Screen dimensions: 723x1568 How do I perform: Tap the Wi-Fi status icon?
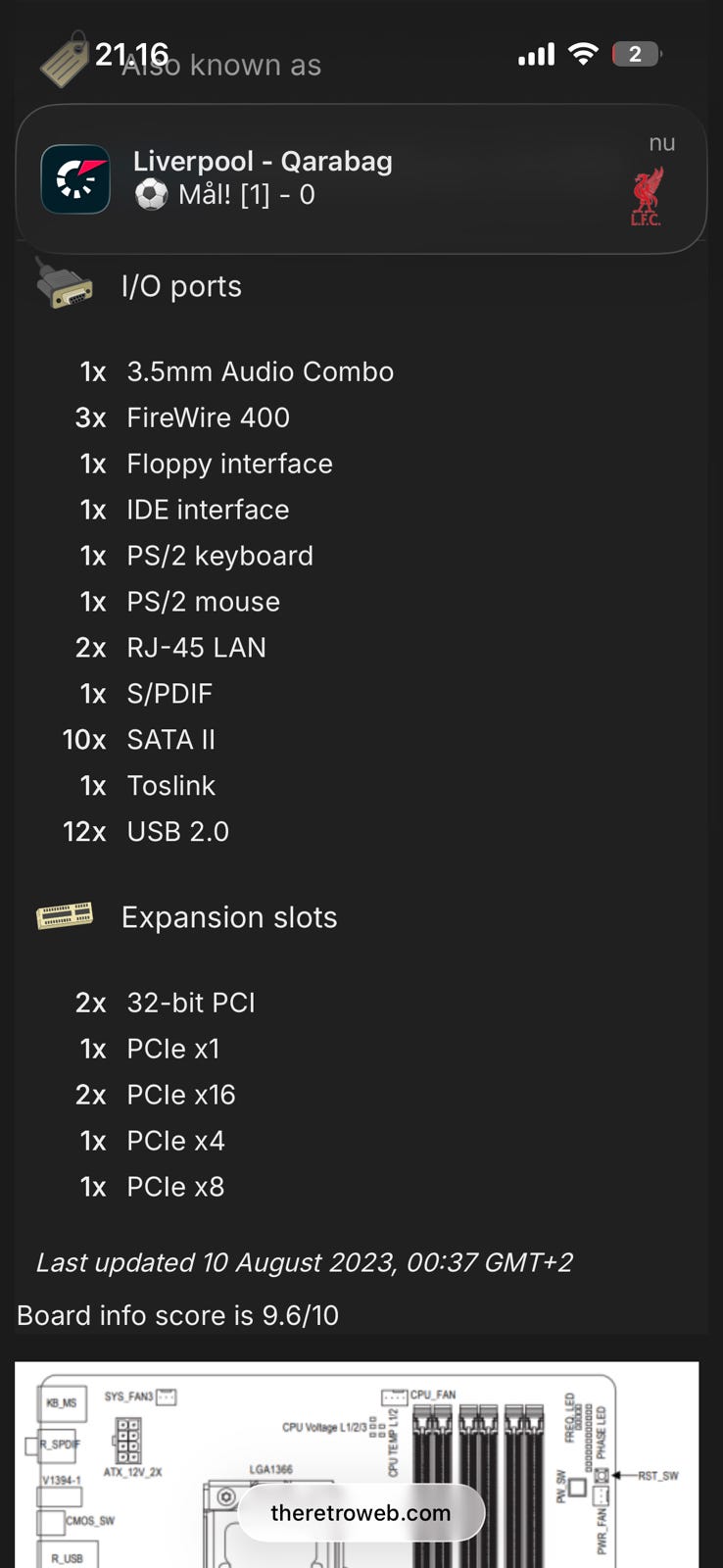point(583,54)
